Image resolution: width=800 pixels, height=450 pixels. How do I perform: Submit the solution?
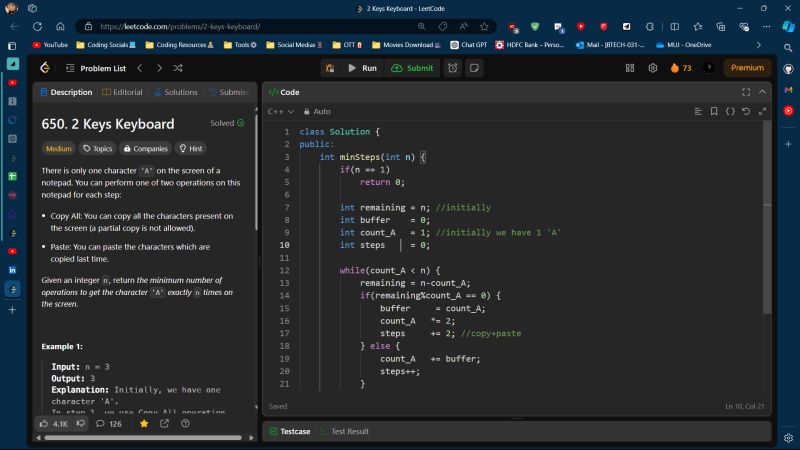412,68
